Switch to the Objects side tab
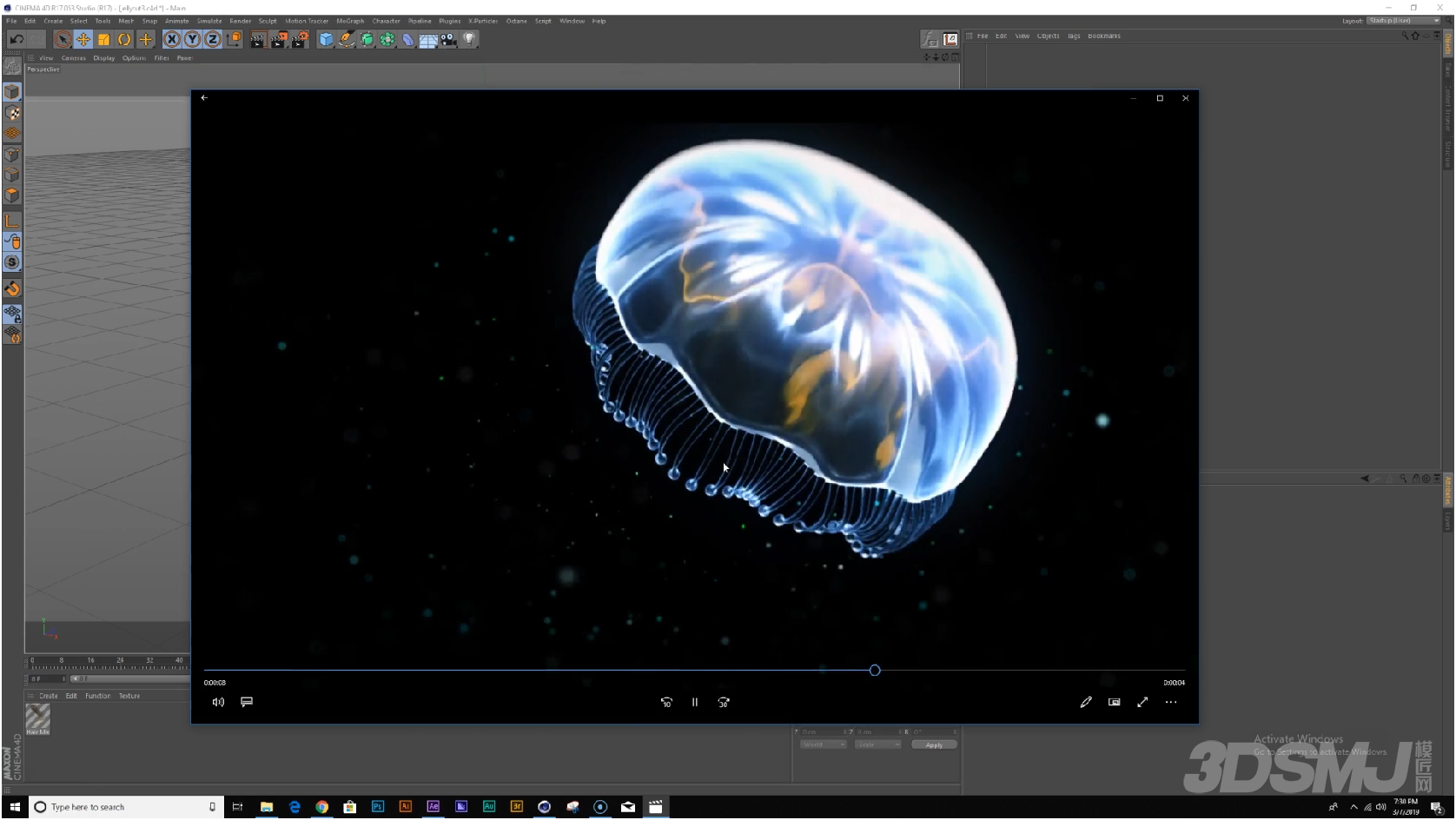The image size is (1456, 820). pos(1447,43)
